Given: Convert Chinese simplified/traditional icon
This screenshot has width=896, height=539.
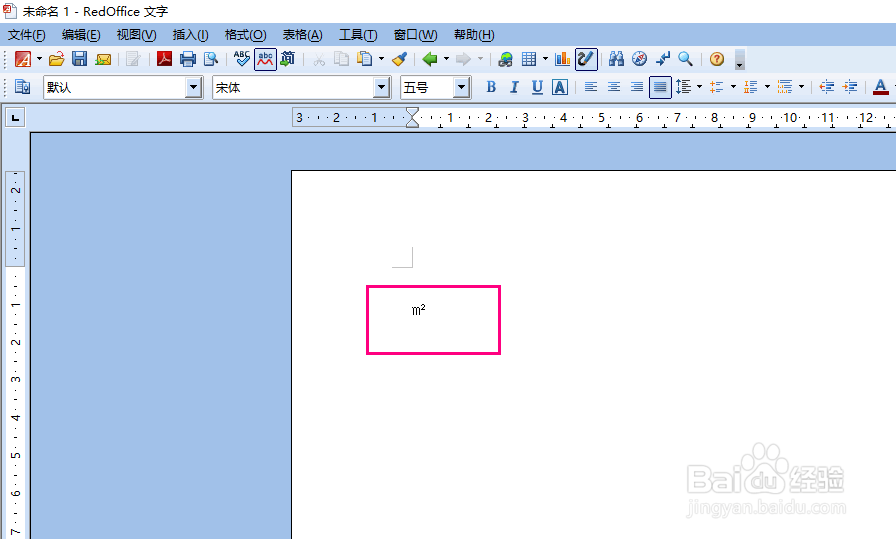Looking at the screenshot, I should 287,59.
